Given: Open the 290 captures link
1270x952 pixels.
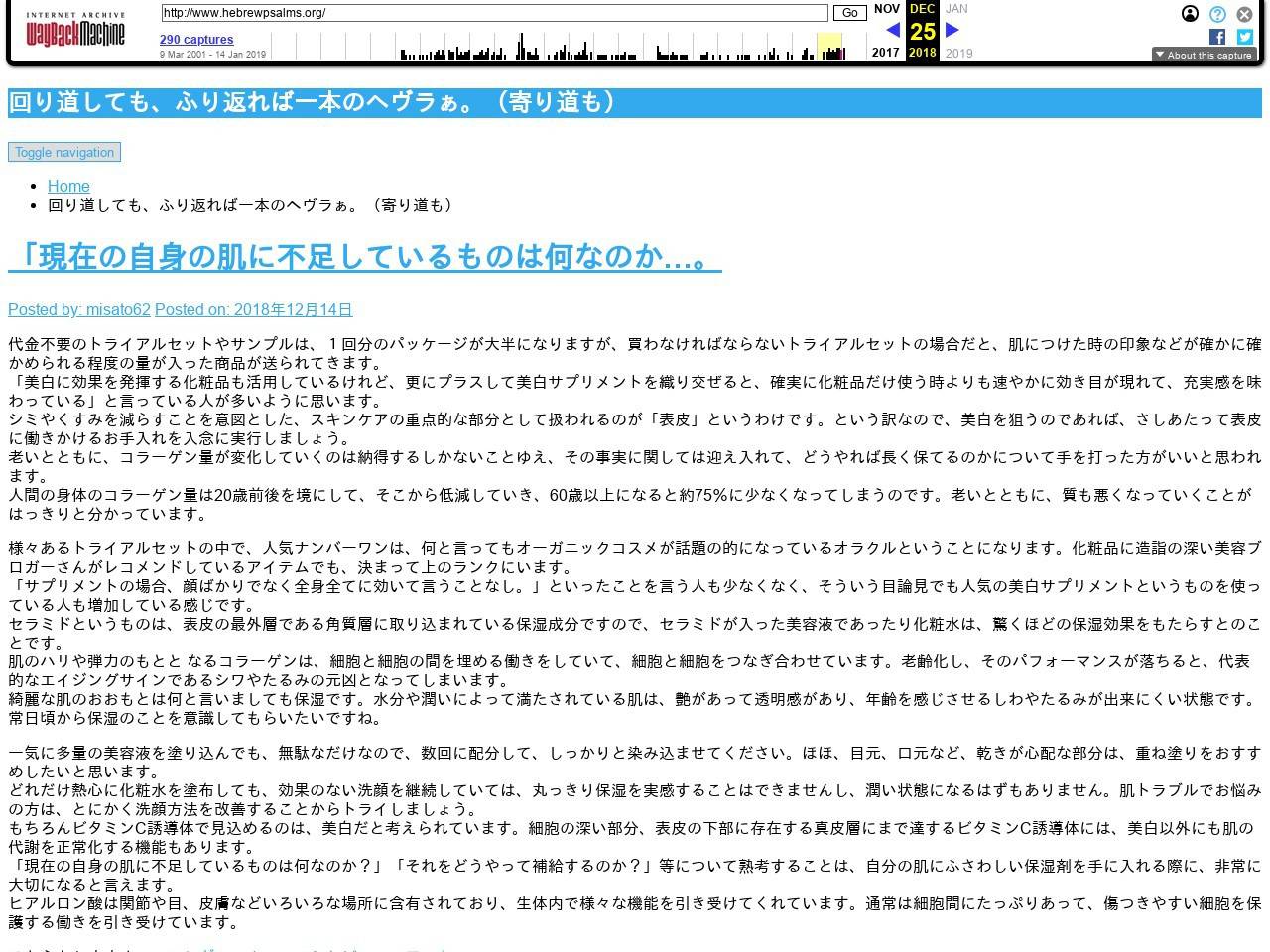Looking at the screenshot, I should pyautogui.click(x=196, y=40).
